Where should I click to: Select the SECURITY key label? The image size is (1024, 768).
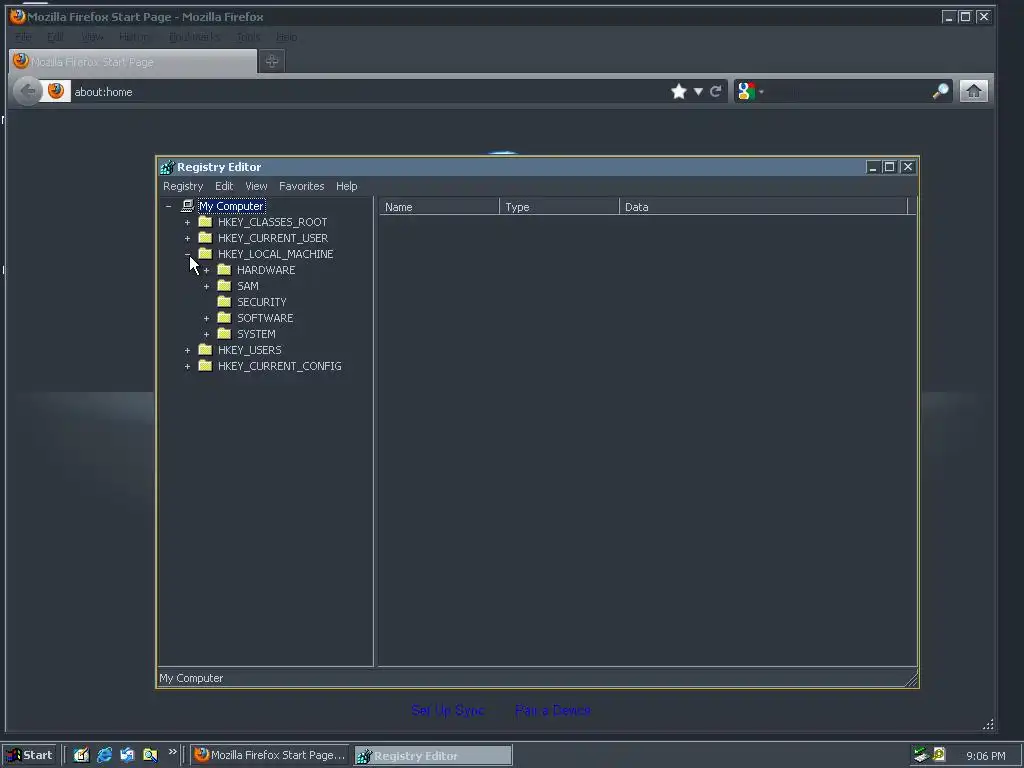(x=262, y=302)
